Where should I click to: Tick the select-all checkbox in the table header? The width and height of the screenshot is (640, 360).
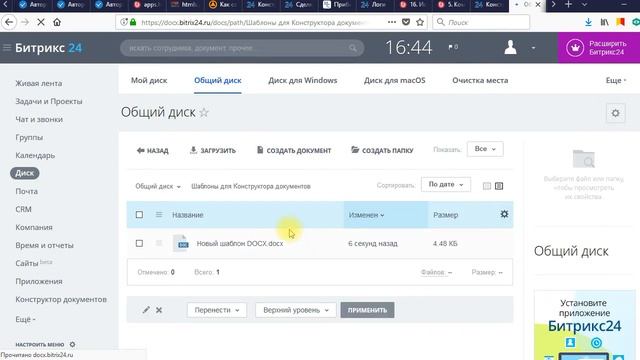coord(139,214)
